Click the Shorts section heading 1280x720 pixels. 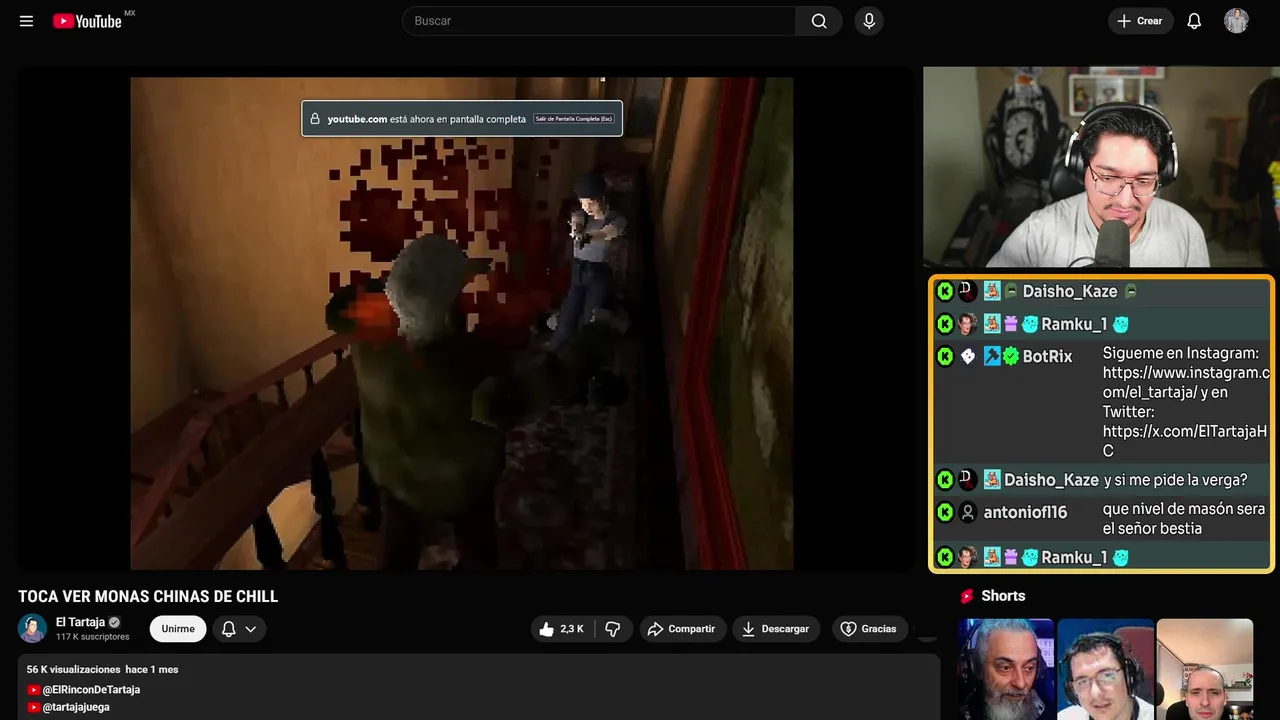coord(1003,596)
